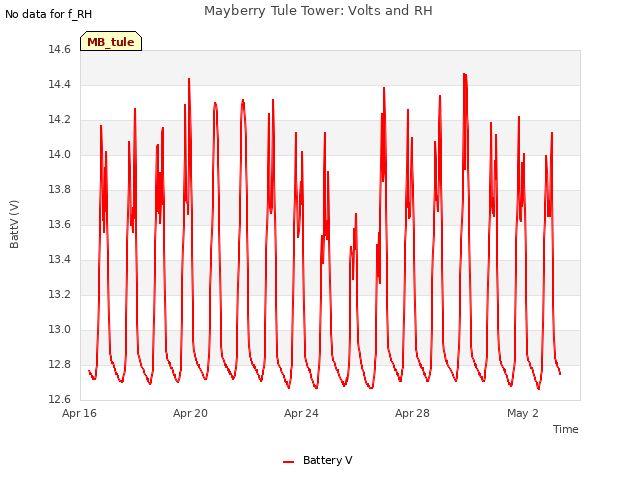This screenshot has width=640, height=480.
Task: Click the Apr 20 x-axis tick label
Action: coord(190,413)
